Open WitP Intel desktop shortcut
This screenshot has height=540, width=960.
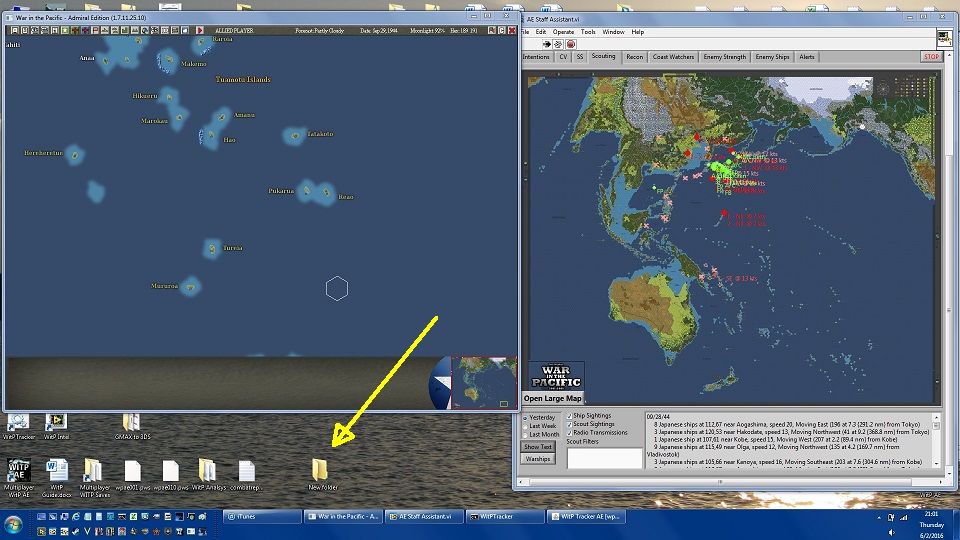point(56,427)
